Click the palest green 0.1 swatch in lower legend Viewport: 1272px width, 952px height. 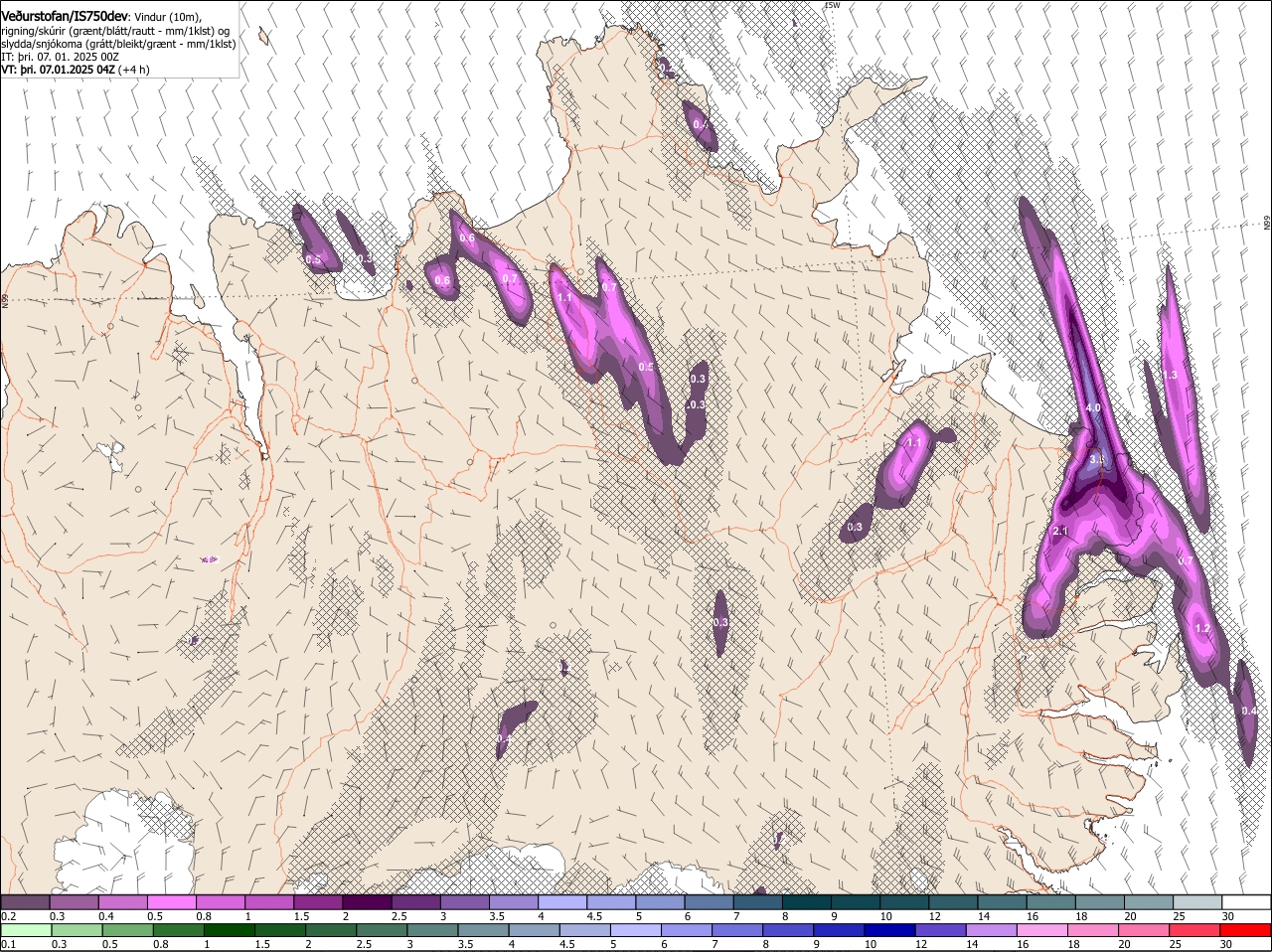(x=26, y=931)
